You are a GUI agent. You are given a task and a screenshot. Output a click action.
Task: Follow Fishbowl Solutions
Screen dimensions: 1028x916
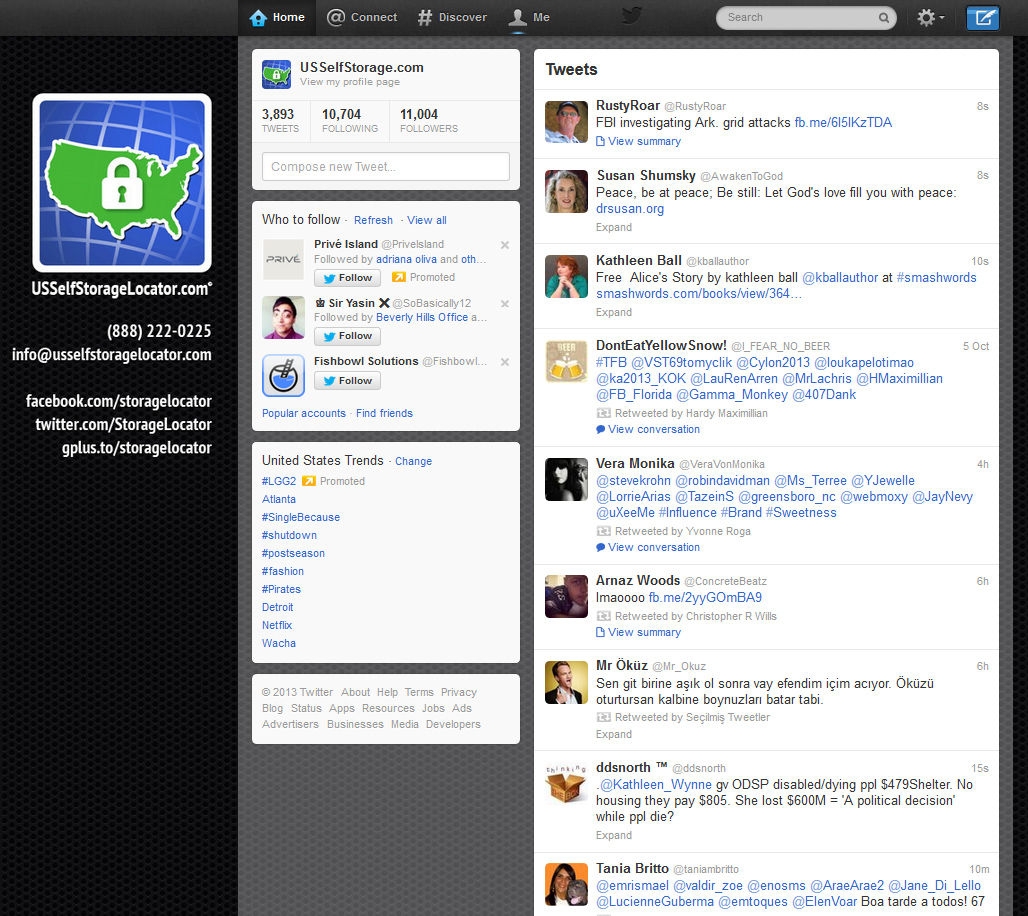point(347,380)
